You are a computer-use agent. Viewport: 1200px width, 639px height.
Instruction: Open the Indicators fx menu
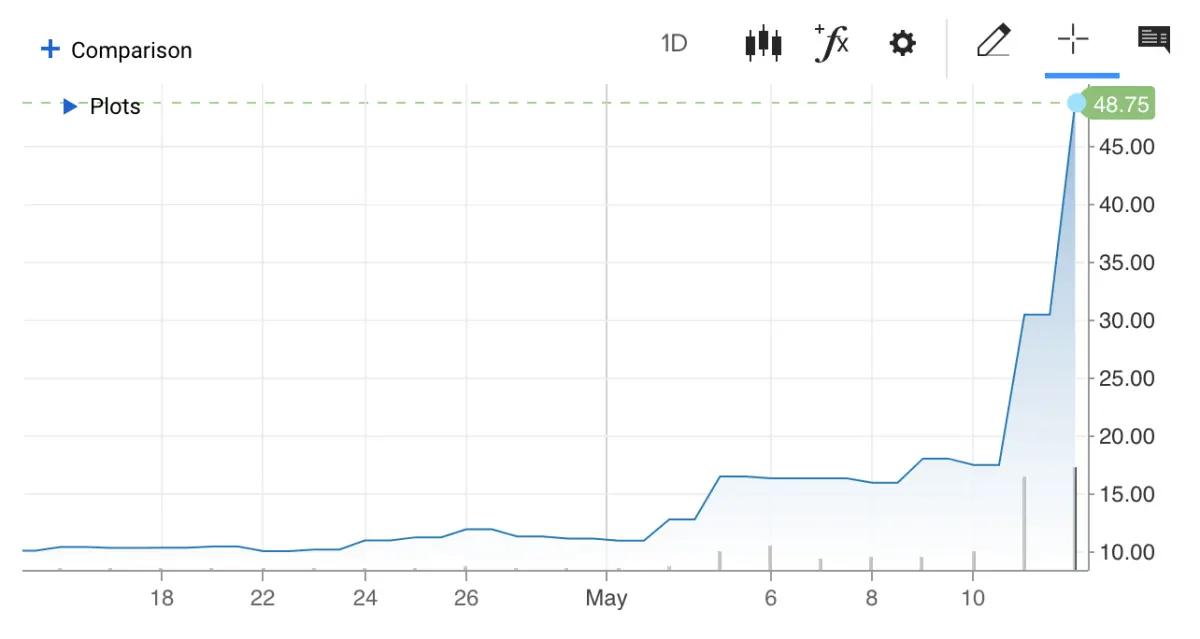832,43
